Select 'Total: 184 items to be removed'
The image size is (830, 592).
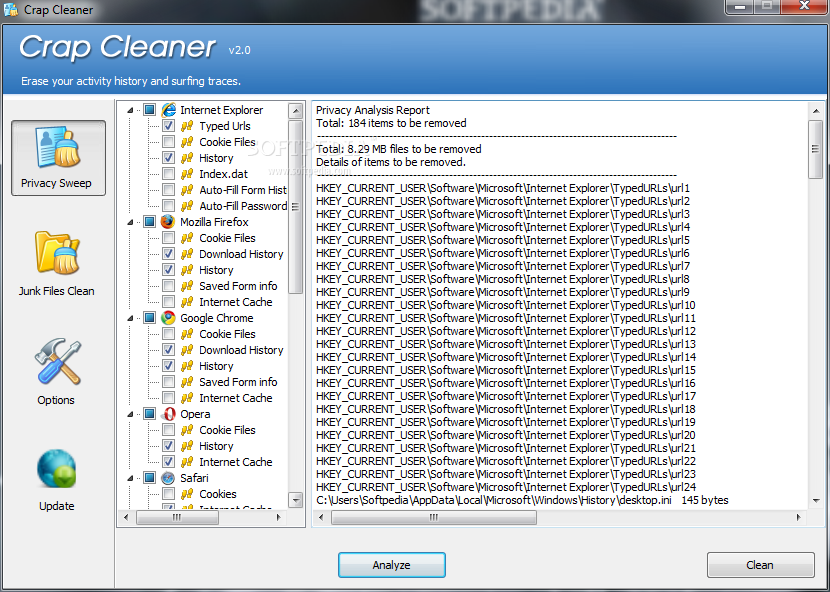point(391,123)
